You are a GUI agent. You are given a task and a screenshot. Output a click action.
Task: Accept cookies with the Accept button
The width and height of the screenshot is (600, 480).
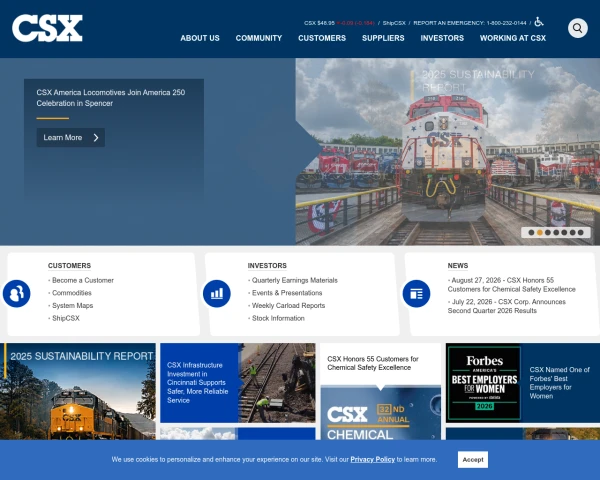point(473,459)
